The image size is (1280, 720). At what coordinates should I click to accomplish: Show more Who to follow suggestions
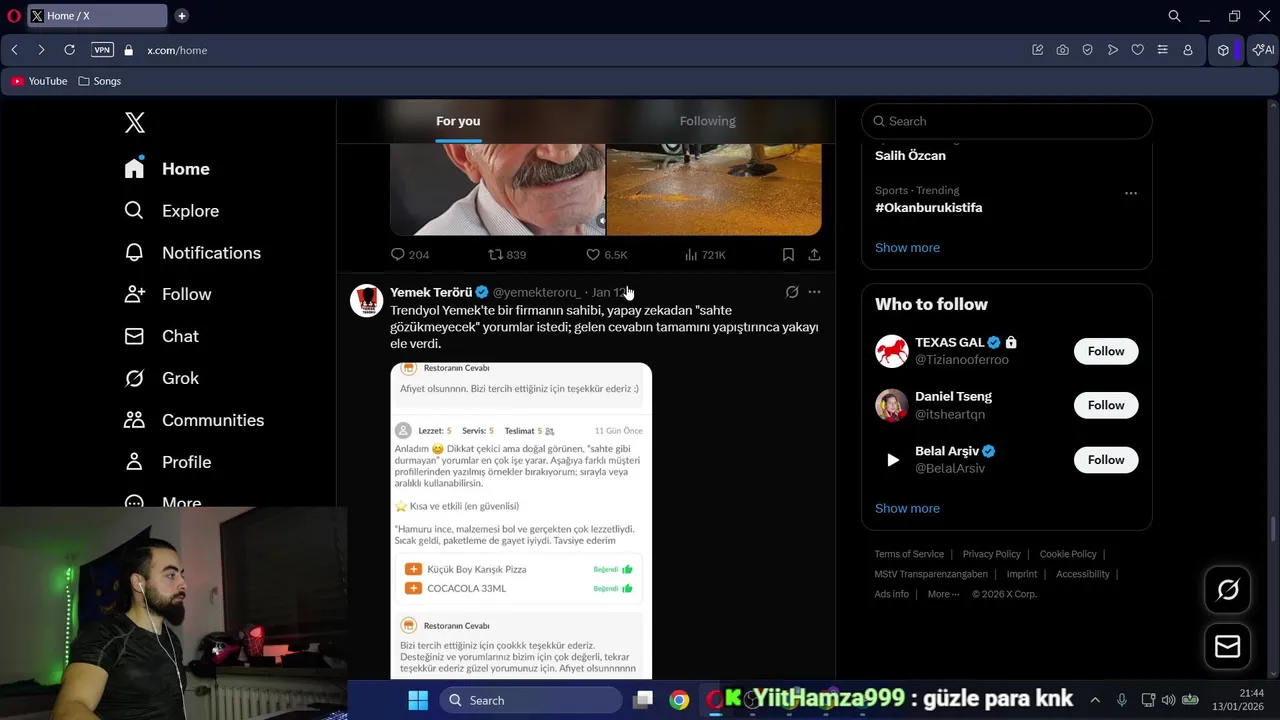click(x=907, y=508)
